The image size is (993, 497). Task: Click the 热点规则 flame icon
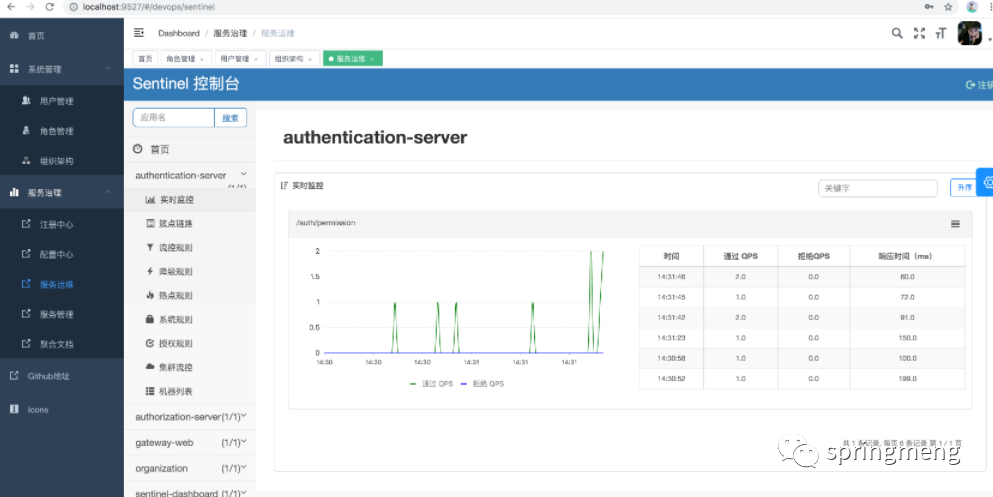150,295
